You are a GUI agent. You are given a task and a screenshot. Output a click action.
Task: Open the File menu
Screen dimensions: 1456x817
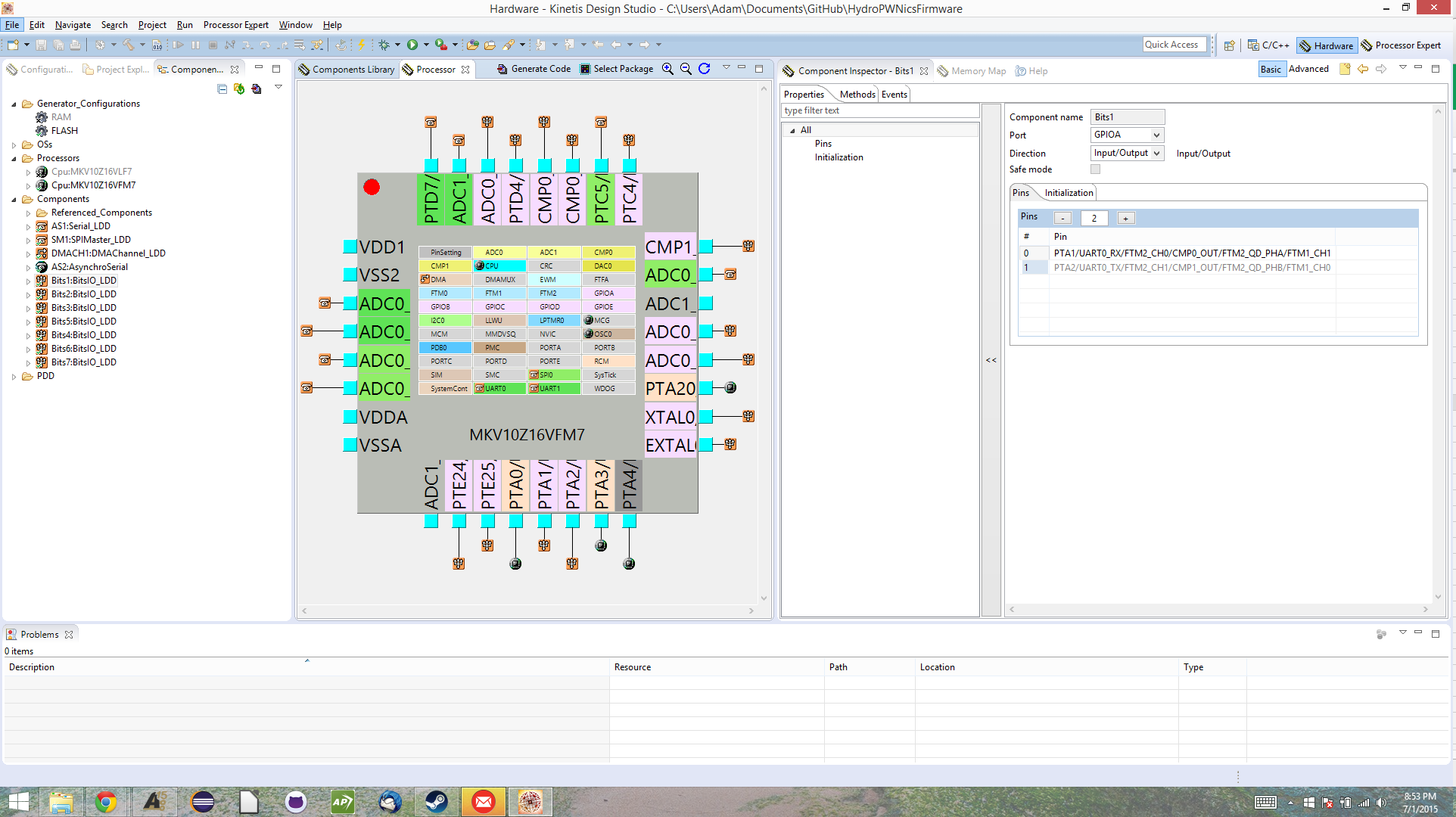point(12,25)
